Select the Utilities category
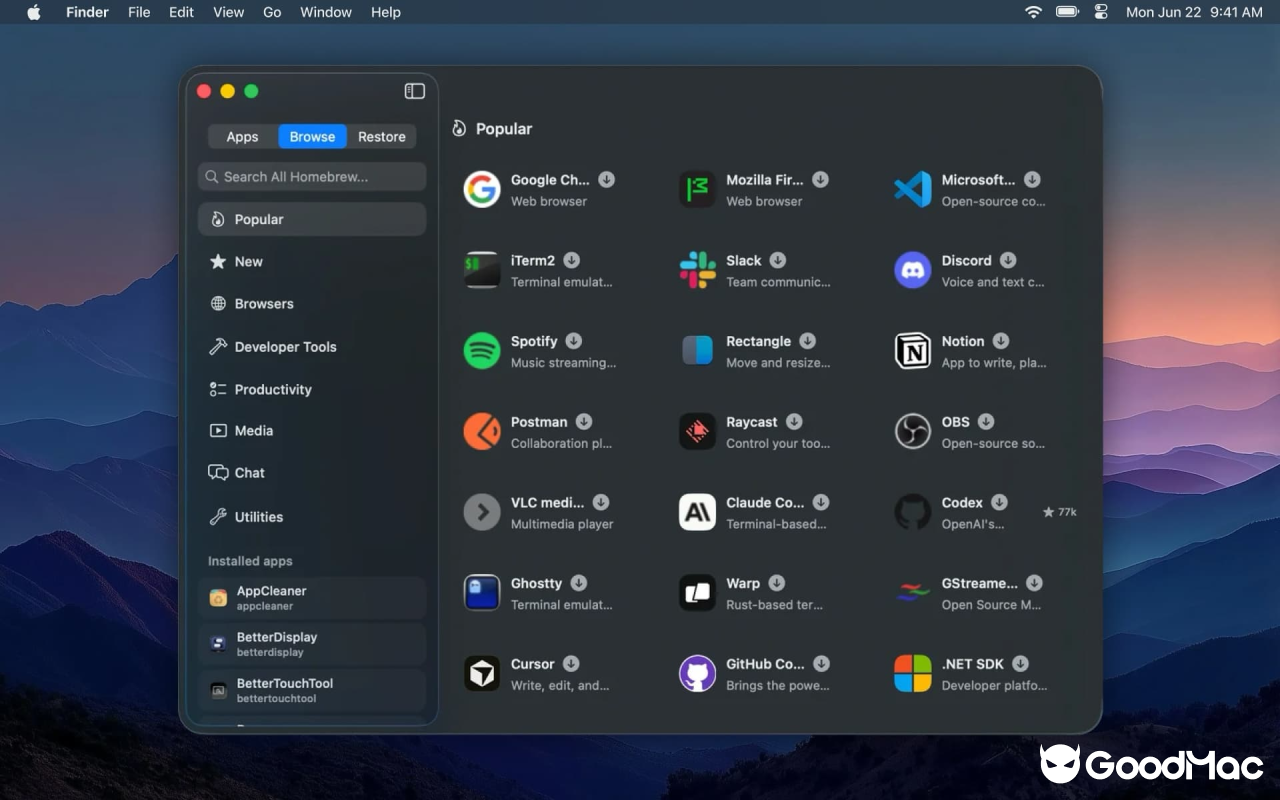Viewport: 1280px width, 800px height. tap(312, 517)
